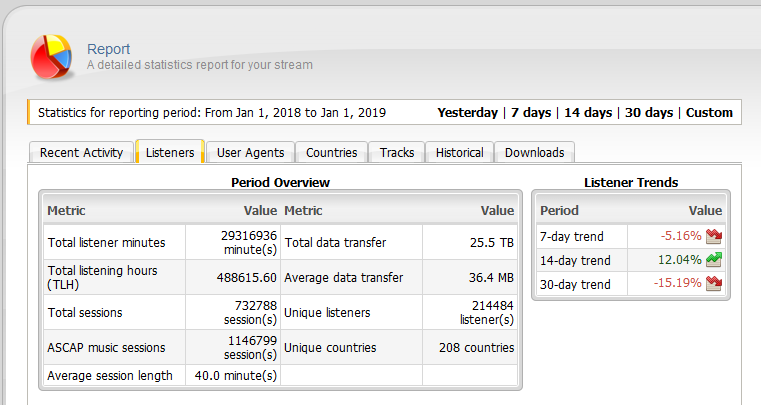Open the Custom date range option
The width and height of the screenshot is (761, 405).
click(x=709, y=113)
